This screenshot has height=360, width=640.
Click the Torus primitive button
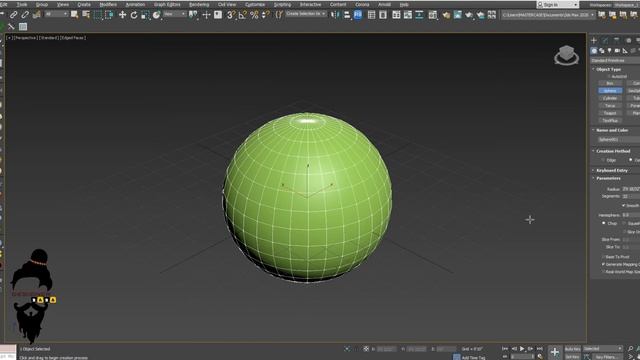tap(610, 106)
